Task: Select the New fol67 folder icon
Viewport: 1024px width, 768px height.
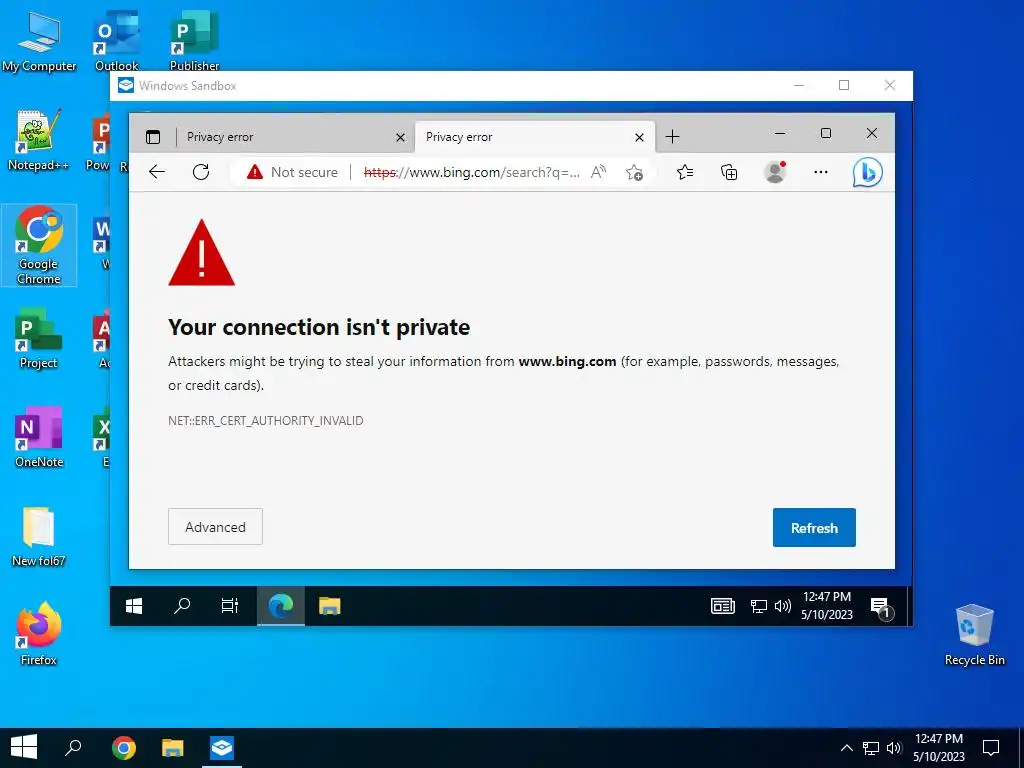Action: pyautogui.click(x=39, y=537)
